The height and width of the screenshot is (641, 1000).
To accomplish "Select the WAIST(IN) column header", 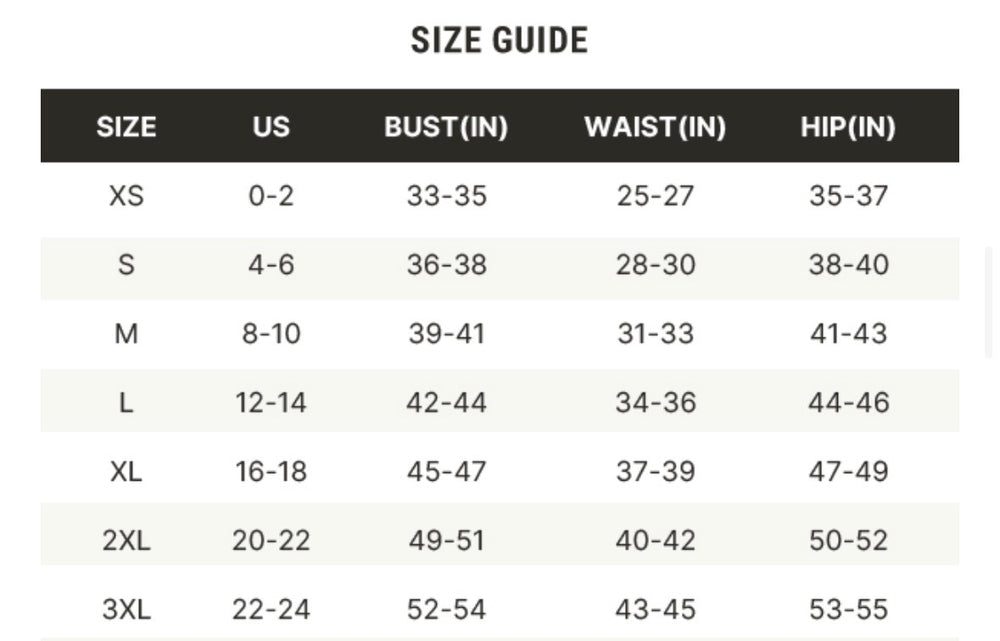I will (655, 127).
